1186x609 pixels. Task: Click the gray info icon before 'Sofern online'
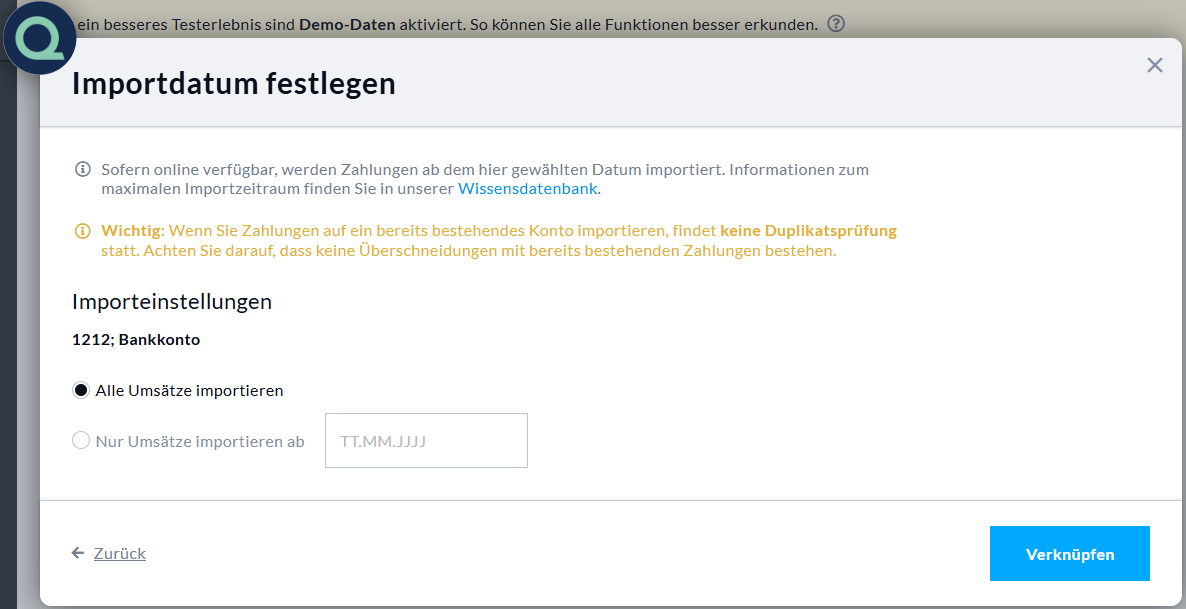pos(83,169)
